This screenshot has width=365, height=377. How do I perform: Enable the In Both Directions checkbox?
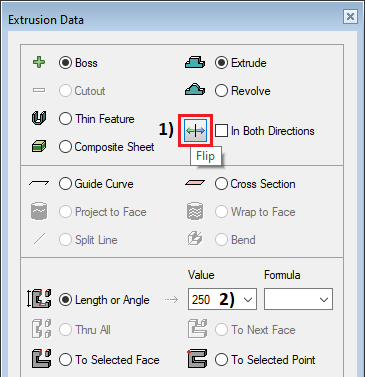click(x=221, y=131)
